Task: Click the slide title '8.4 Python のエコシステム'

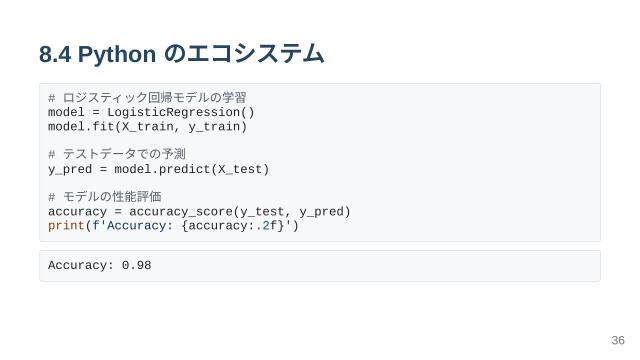Action: (x=182, y=54)
